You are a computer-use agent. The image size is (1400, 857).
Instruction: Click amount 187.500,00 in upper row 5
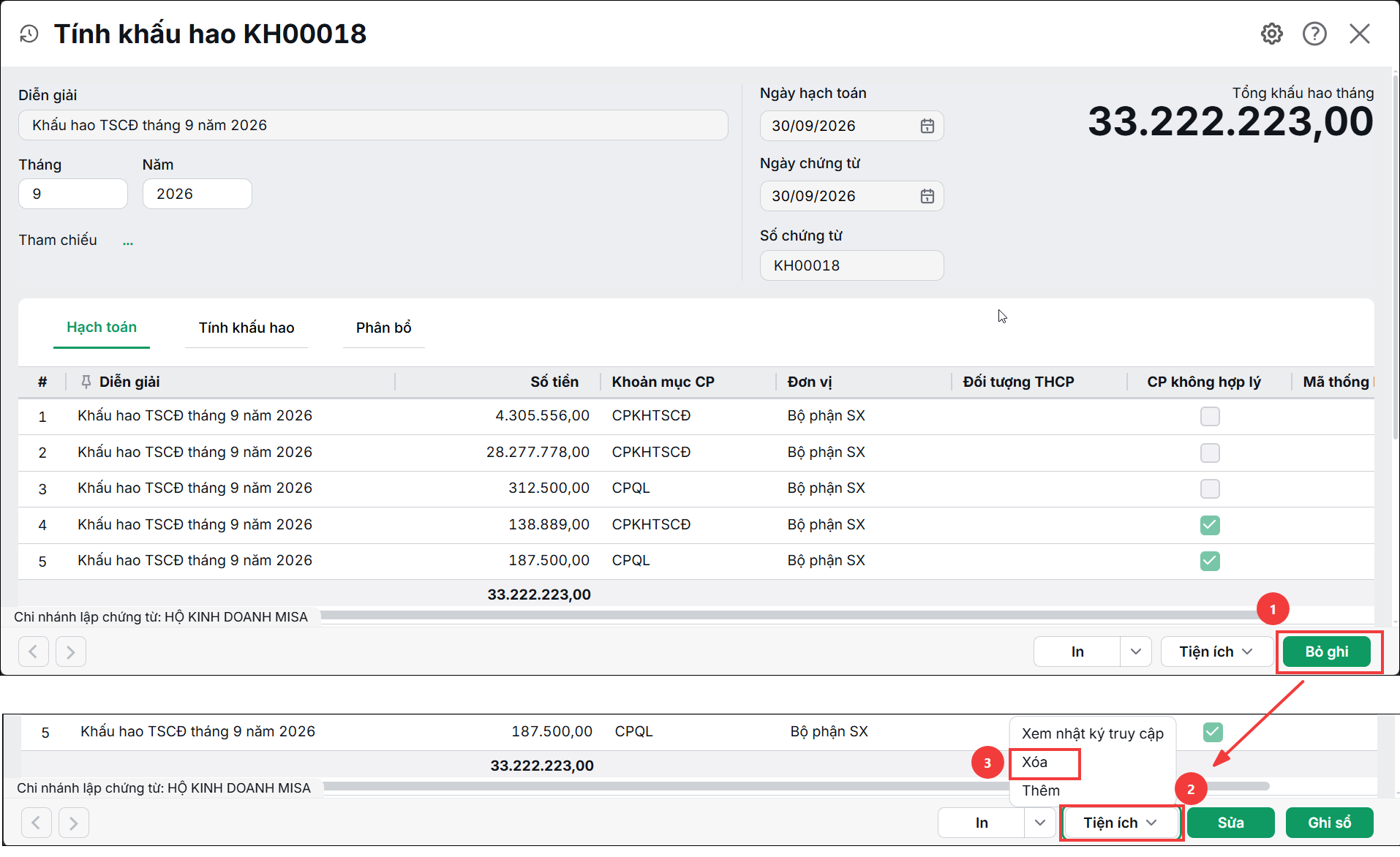549,560
